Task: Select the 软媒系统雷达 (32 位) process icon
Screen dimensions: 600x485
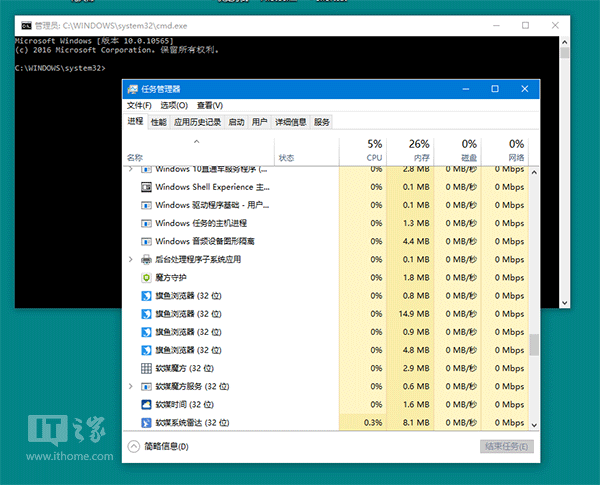Action: 146,423
